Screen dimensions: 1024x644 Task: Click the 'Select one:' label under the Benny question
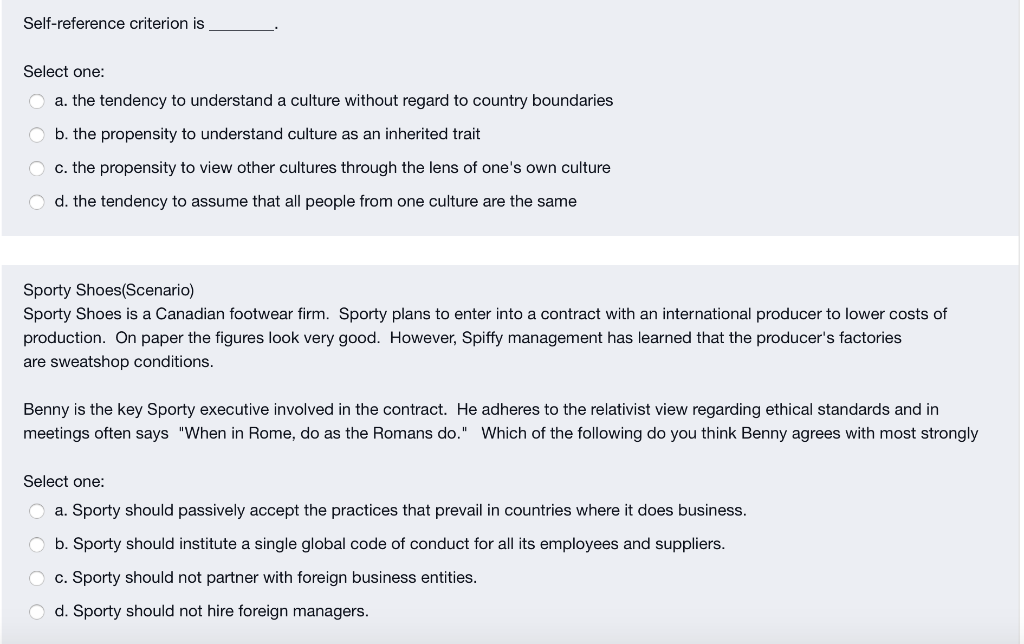point(63,481)
